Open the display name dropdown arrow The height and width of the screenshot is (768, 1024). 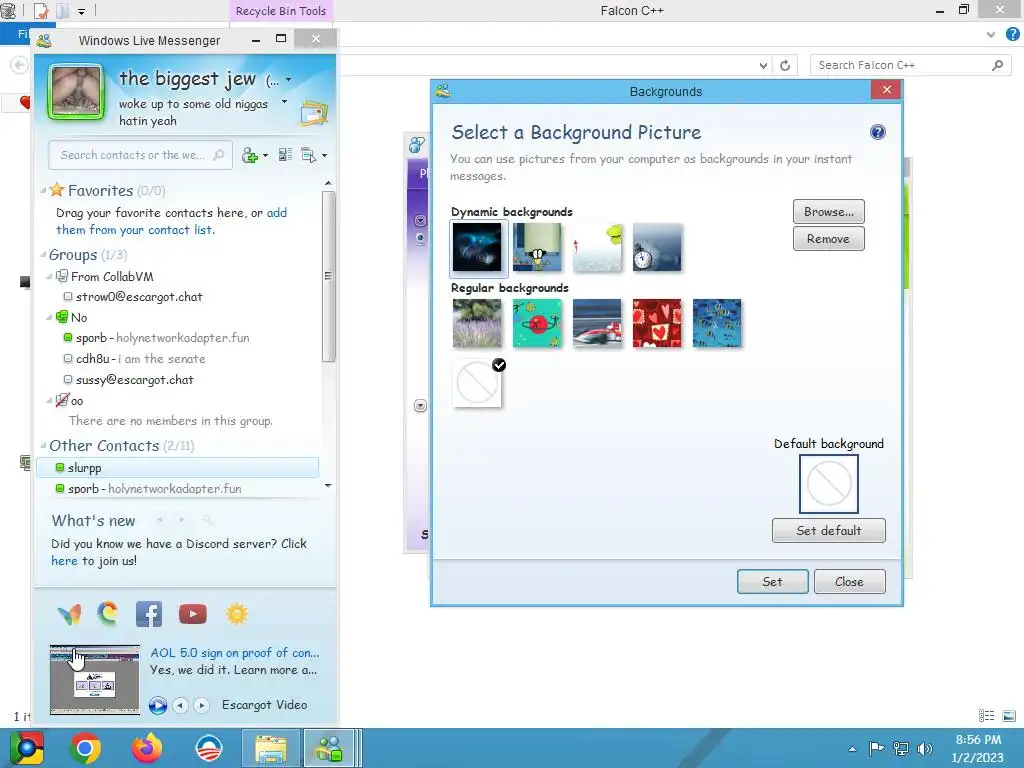(x=289, y=80)
